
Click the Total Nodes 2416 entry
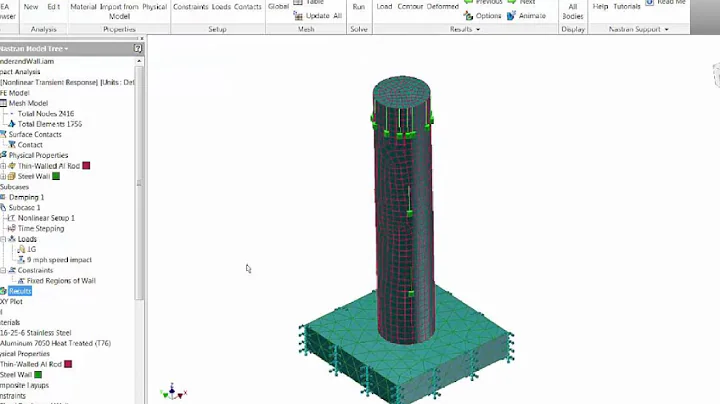click(46, 113)
